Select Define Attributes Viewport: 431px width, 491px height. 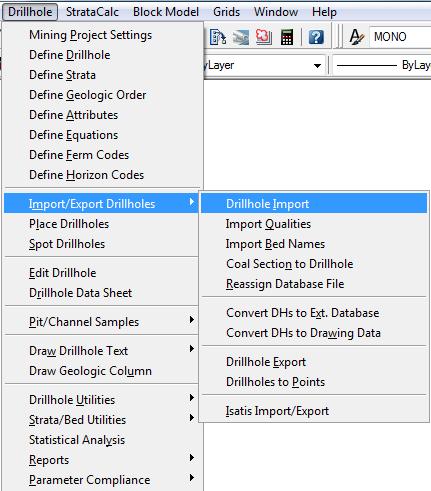(x=102, y=115)
